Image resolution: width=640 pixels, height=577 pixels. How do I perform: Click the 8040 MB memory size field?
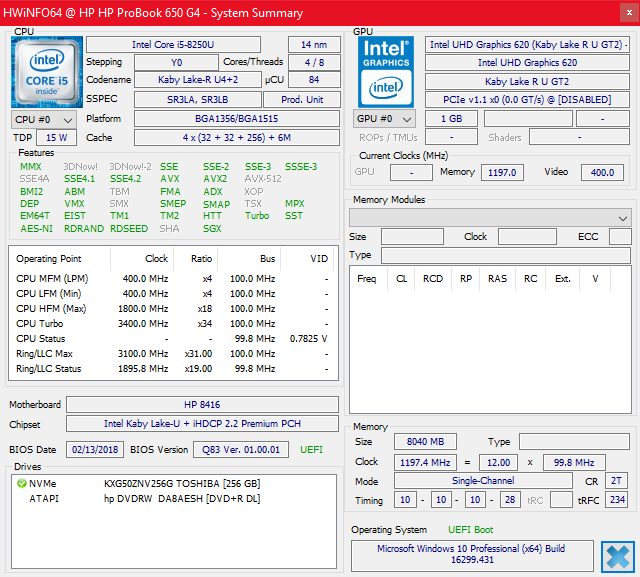(425, 442)
